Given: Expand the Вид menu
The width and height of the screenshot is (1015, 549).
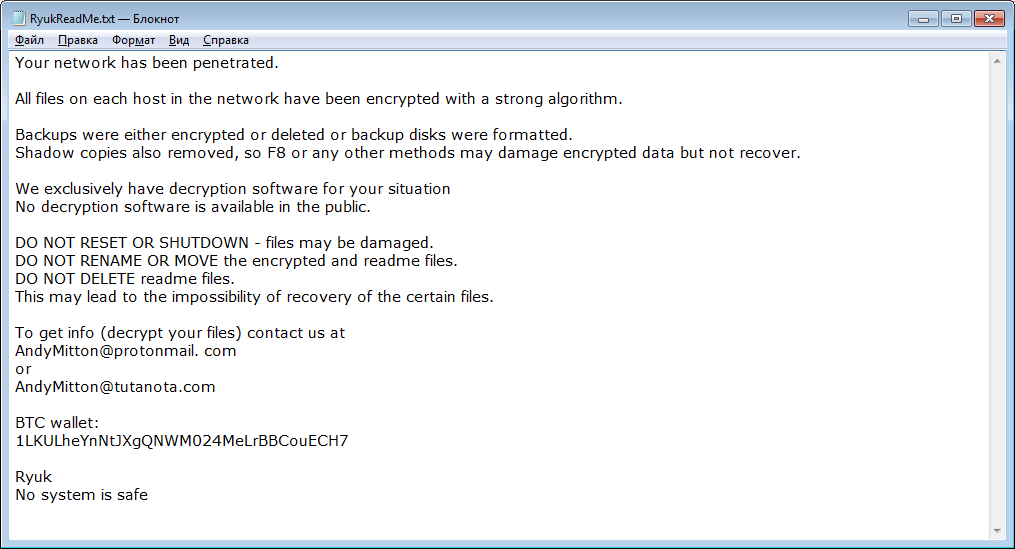Looking at the screenshot, I should [179, 40].
